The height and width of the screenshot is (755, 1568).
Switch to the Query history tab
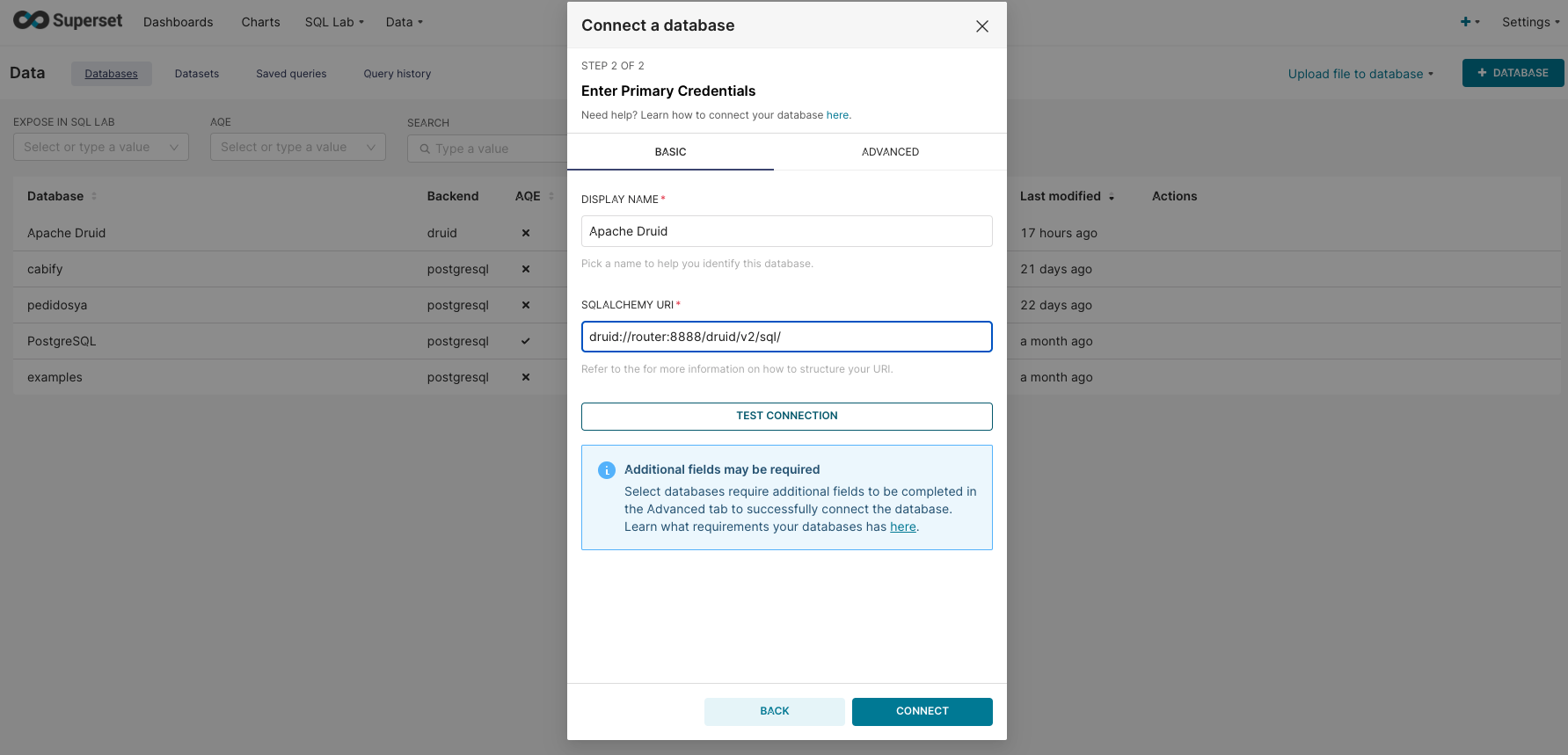pyautogui.click(x=397, y=74)
